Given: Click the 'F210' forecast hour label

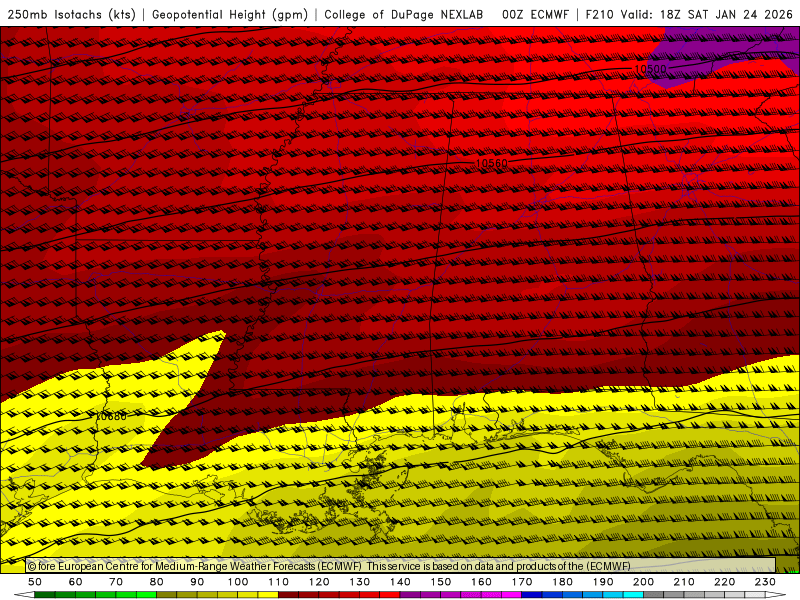Looking at the screenshot, I should 599,15.
